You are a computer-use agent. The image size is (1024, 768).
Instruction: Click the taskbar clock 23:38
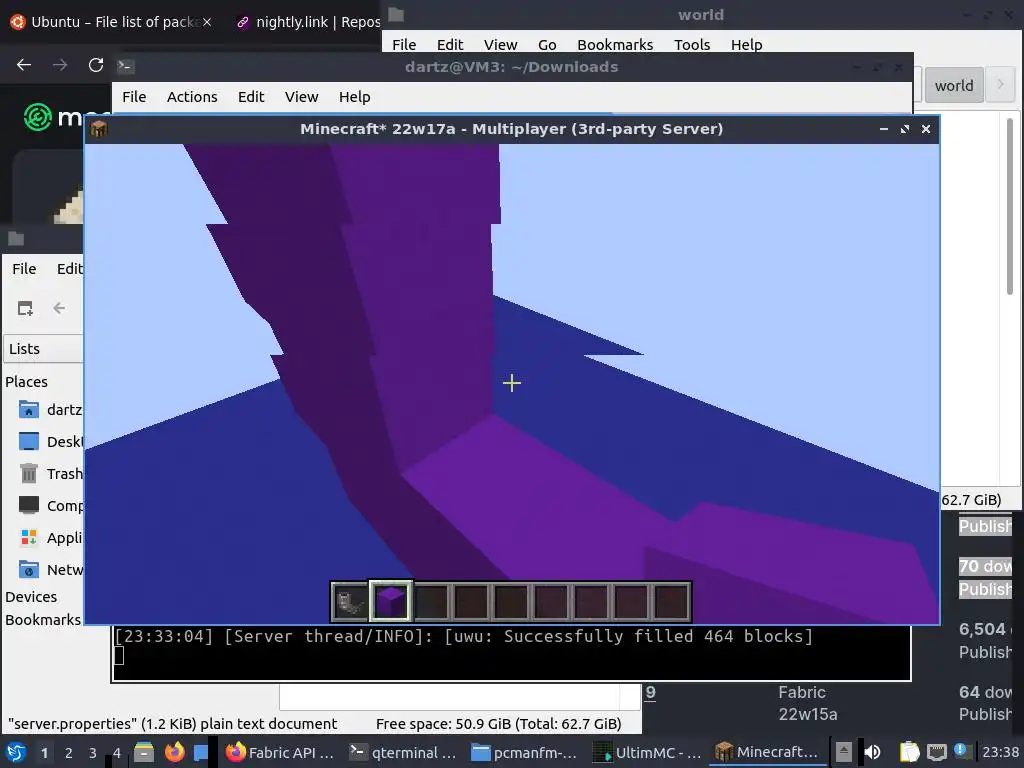coord(1000,752)
